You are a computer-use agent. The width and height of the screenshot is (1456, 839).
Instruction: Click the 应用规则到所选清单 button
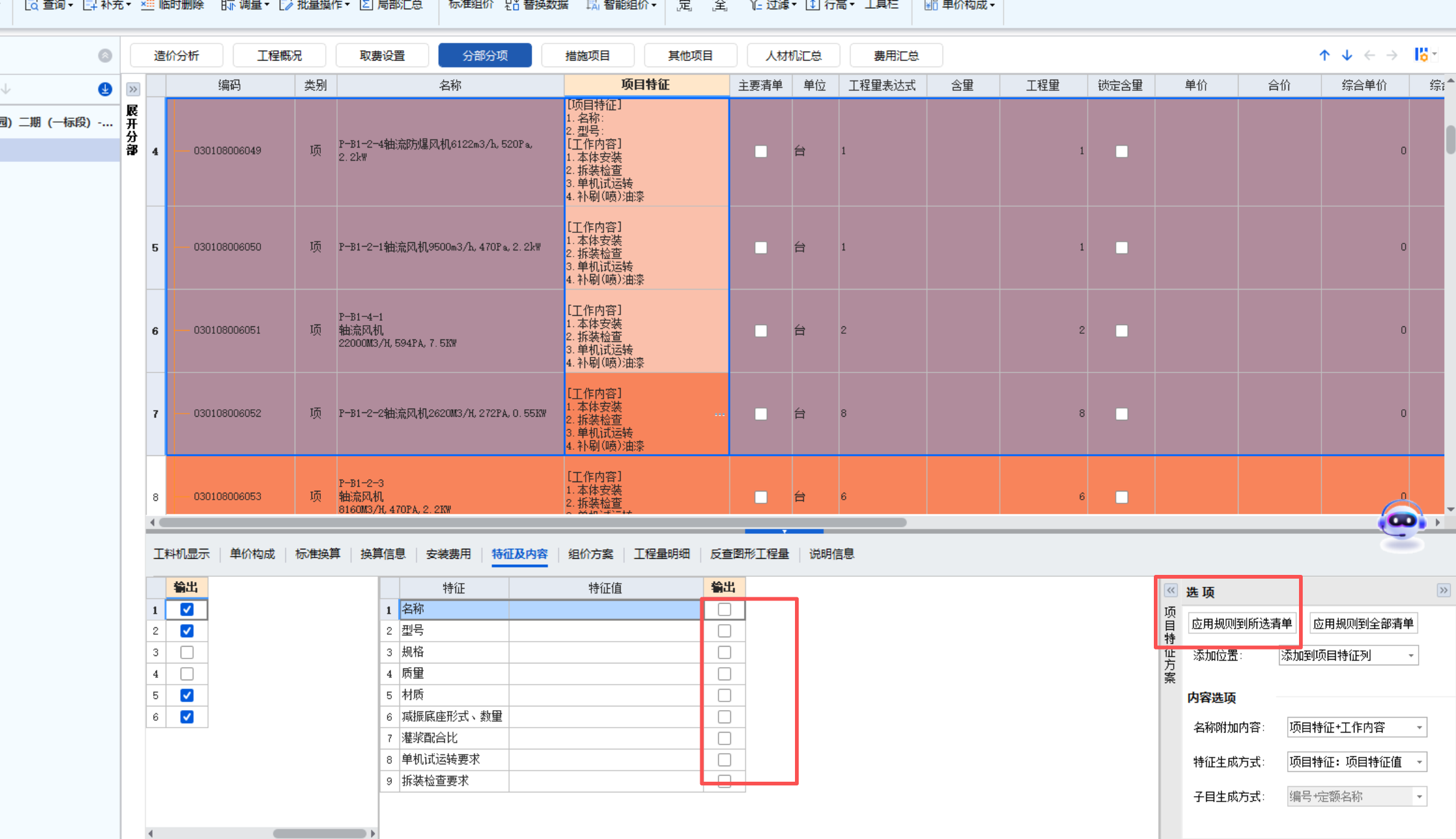[x=1242, y=623]
